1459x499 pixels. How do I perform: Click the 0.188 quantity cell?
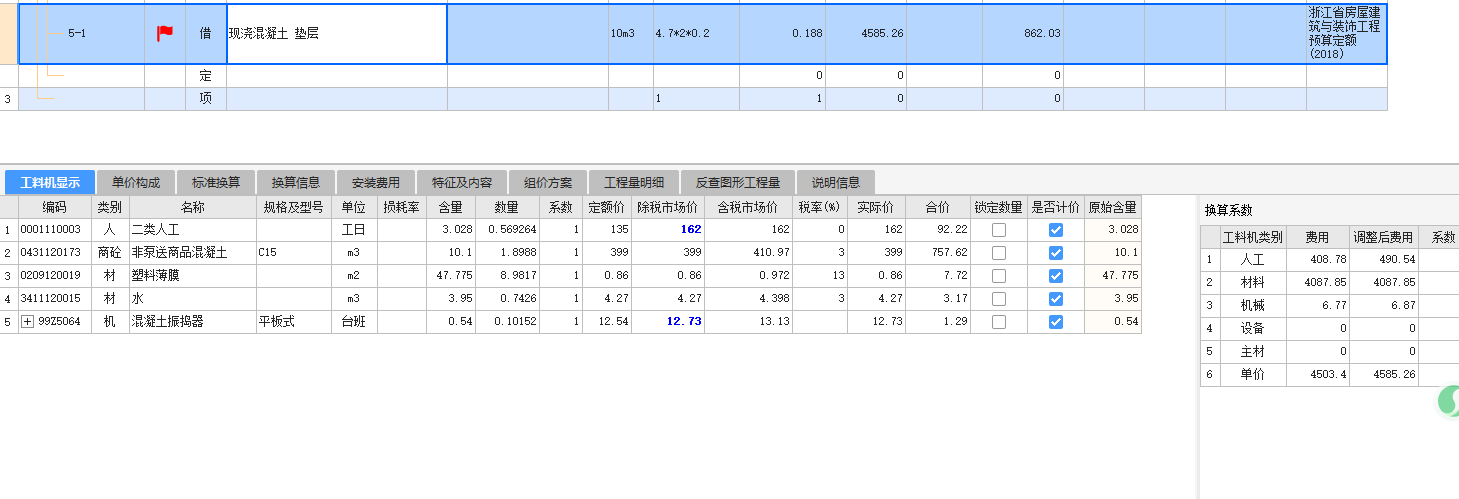(782, 34)
